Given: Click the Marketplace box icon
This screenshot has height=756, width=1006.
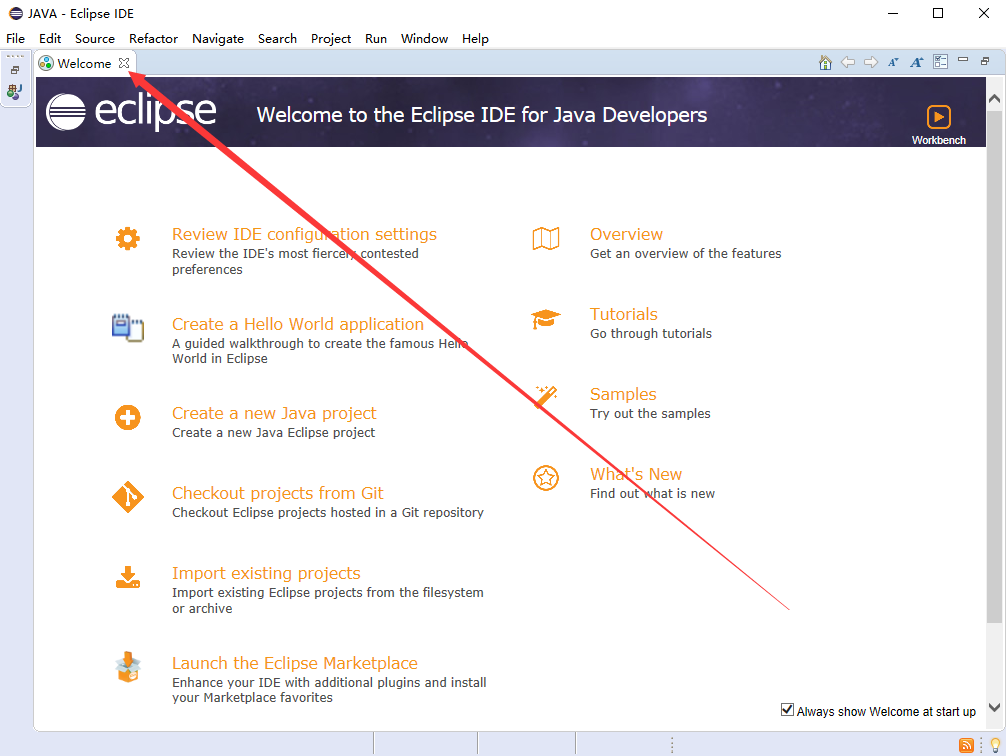Looking at the screenshot, I should tap(128, 667).
